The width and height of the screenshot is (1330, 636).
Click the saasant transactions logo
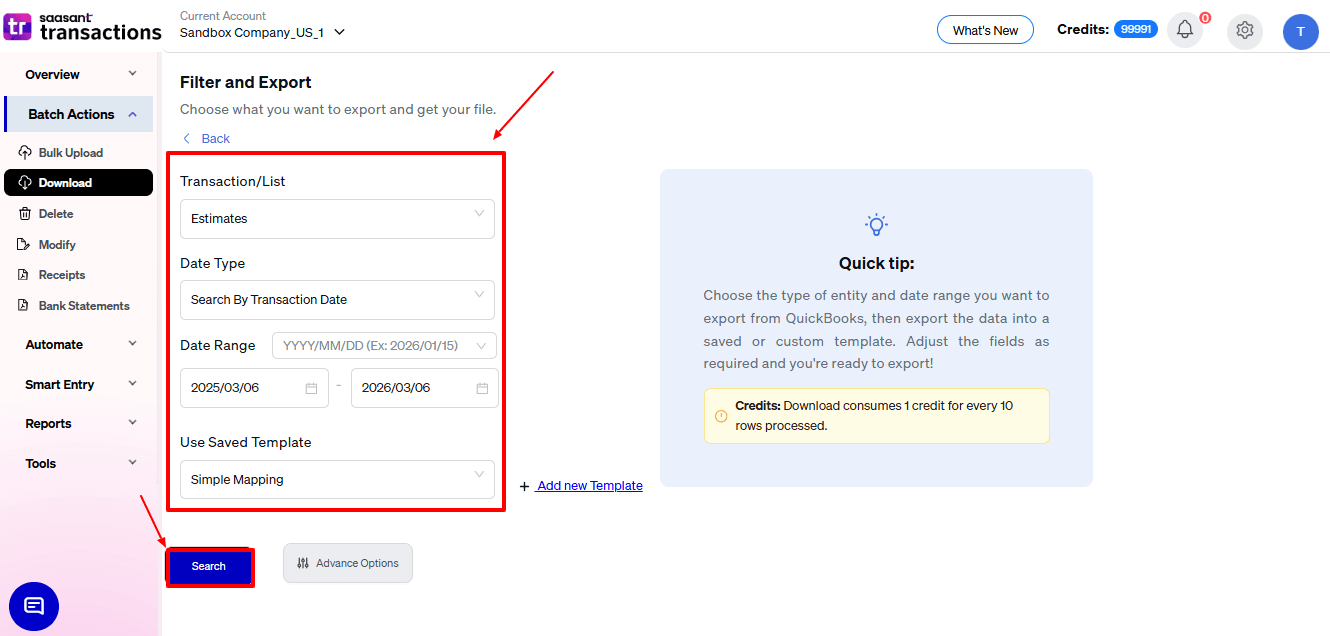tap(82, 27)
